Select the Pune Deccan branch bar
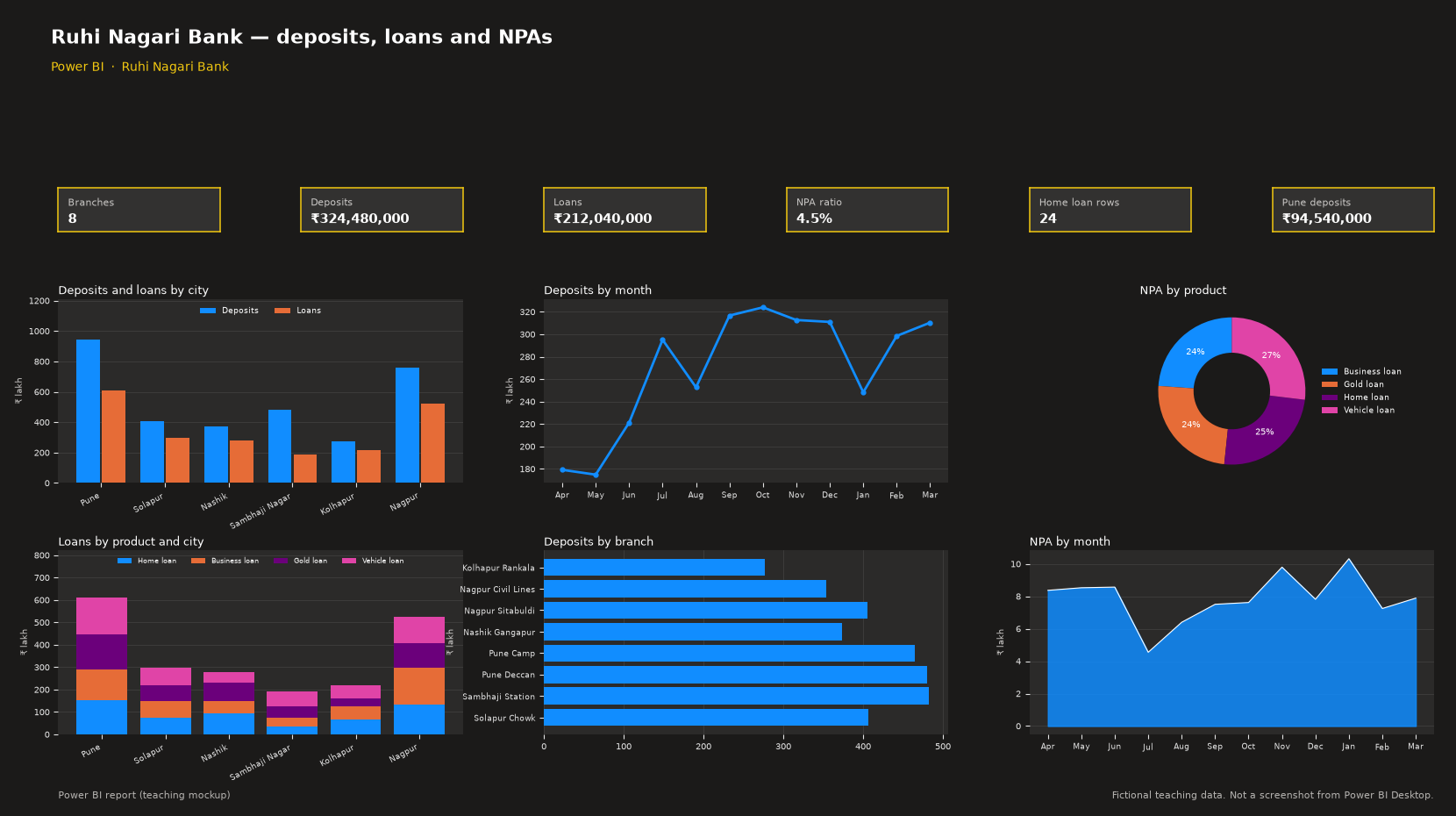Screen dimensions: 1456x816 tap(735, 675)
